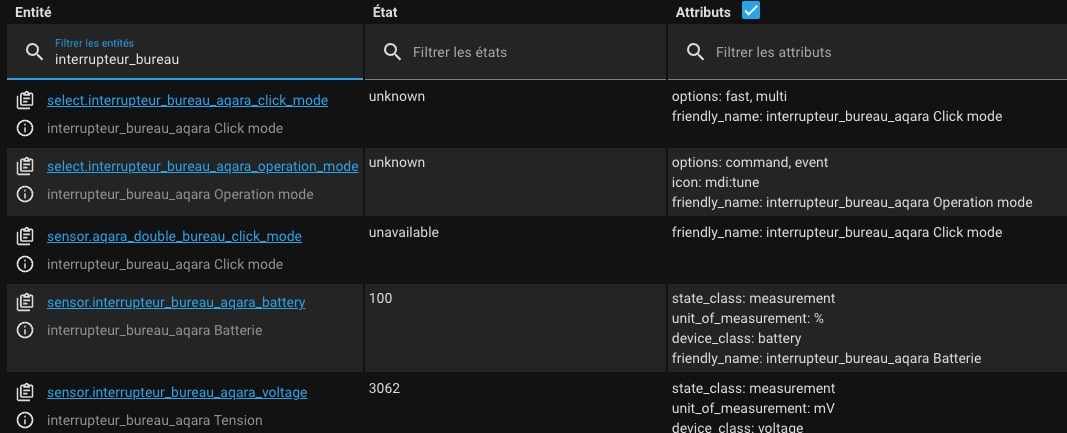Show info for aqara Operation mode entity
Viewport: 1067px width, 433px height.
point(25,194)
